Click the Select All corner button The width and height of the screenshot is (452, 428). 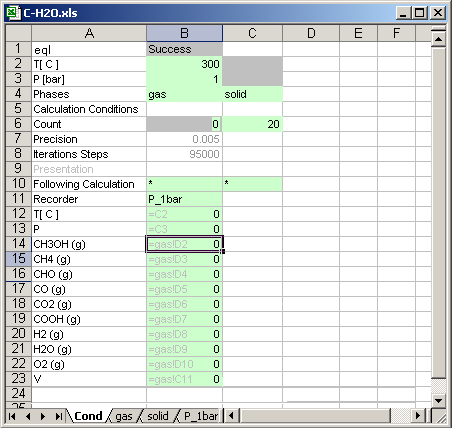pos(19,33)
